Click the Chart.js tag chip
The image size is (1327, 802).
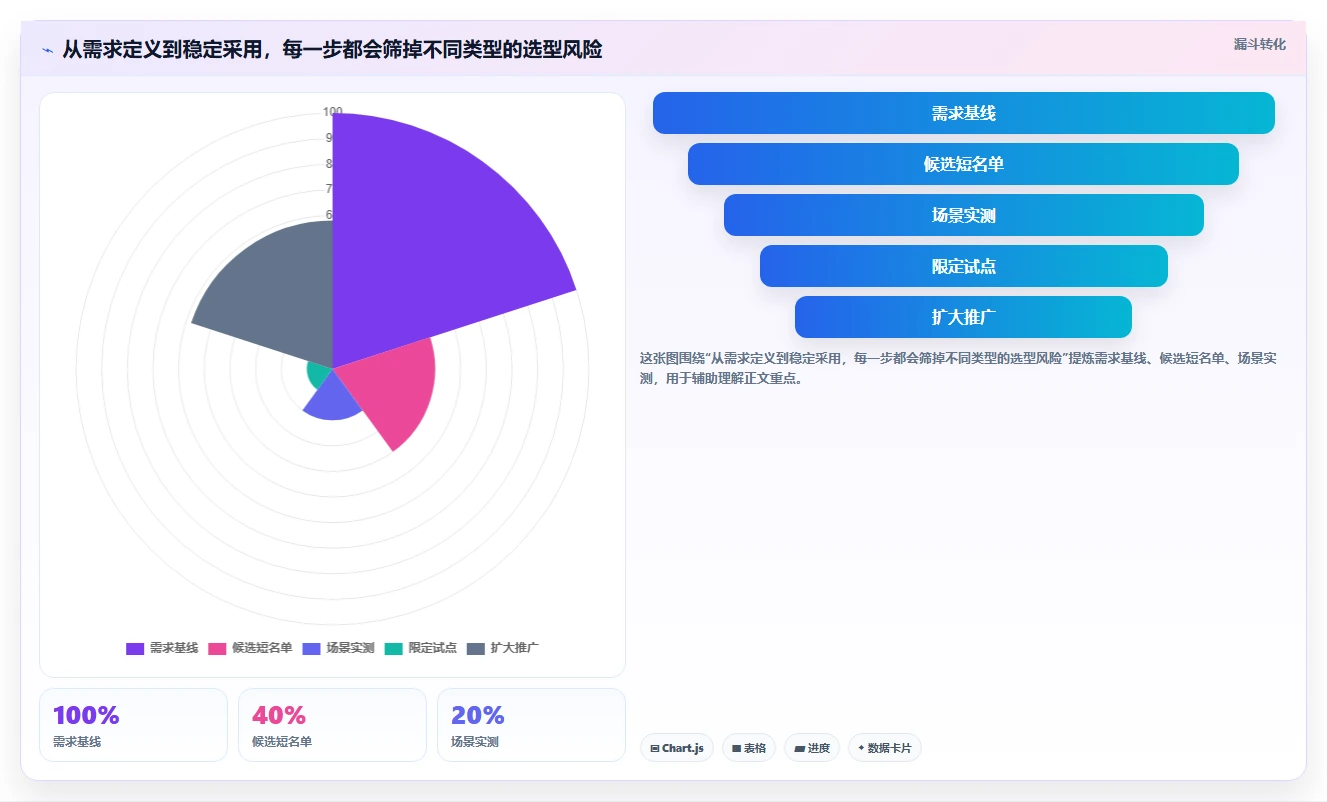click(x=677, y=748)
